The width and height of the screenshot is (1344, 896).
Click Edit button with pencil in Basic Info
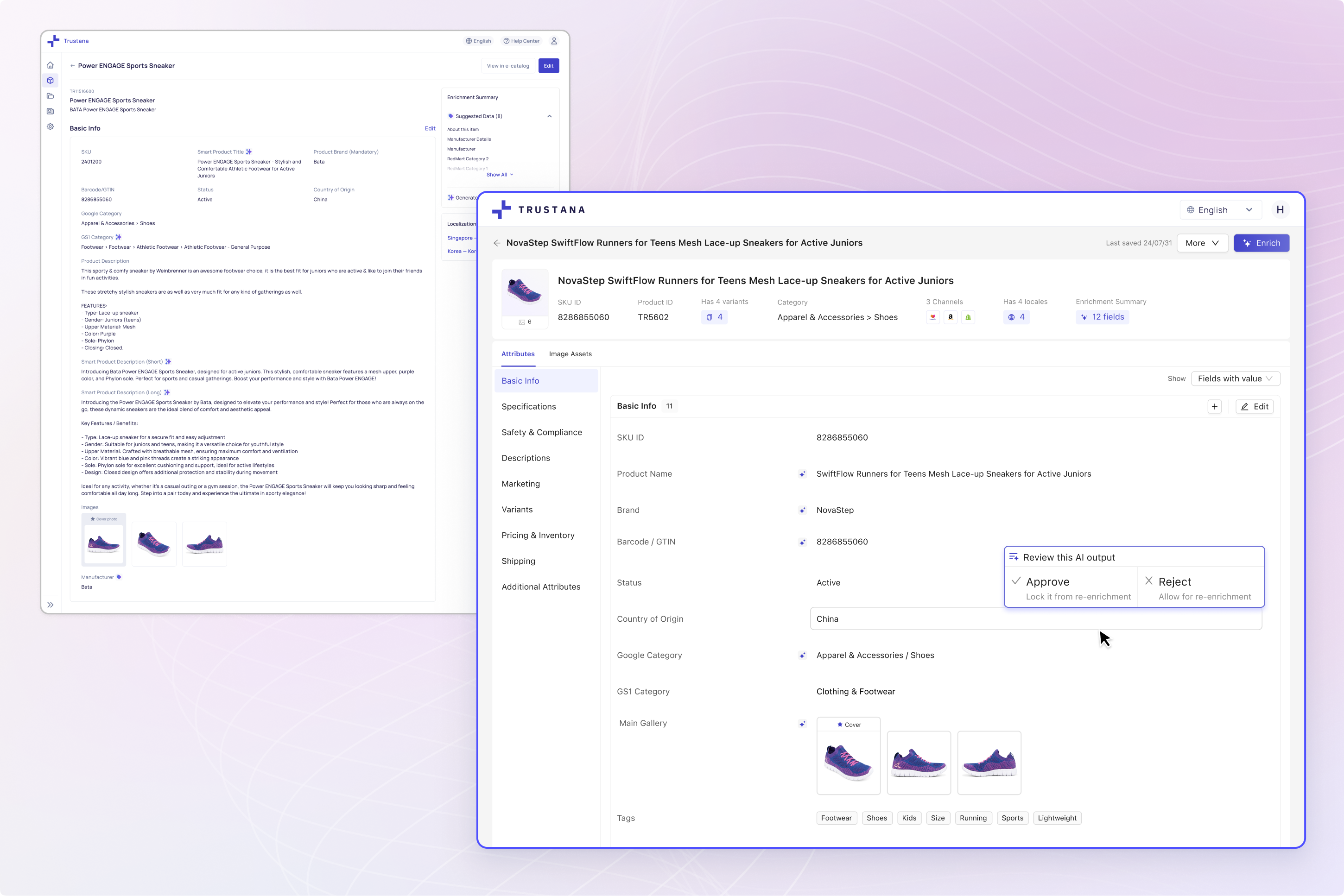(x=1254, y=407)
